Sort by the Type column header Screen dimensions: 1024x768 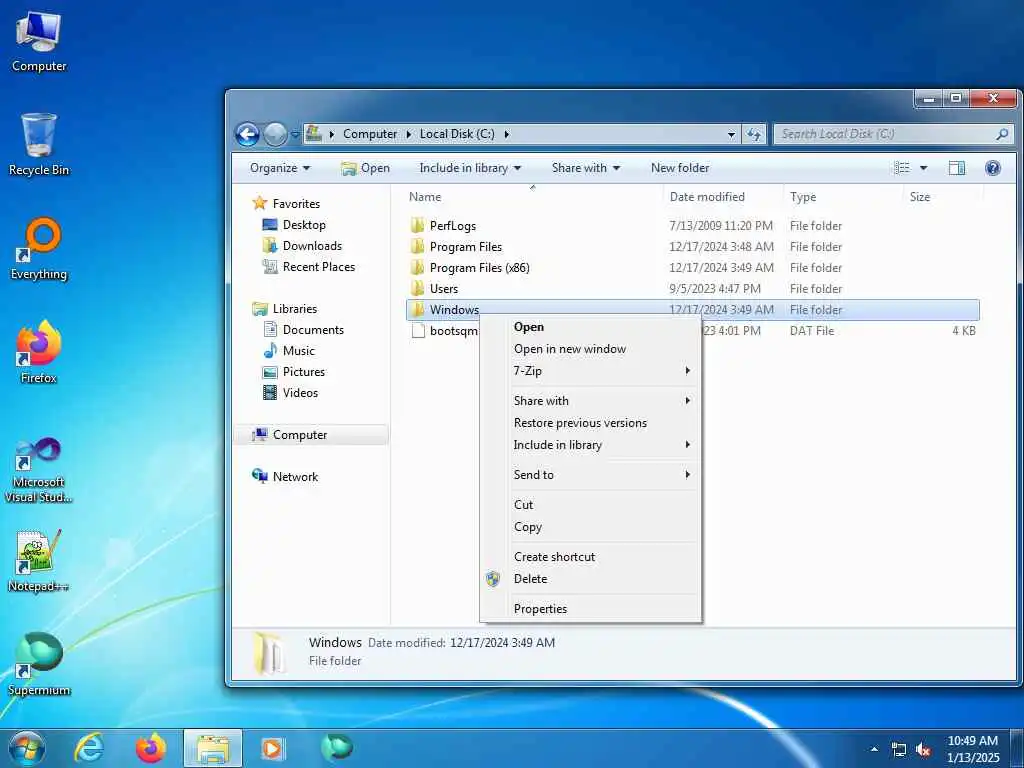pos(842,197)
